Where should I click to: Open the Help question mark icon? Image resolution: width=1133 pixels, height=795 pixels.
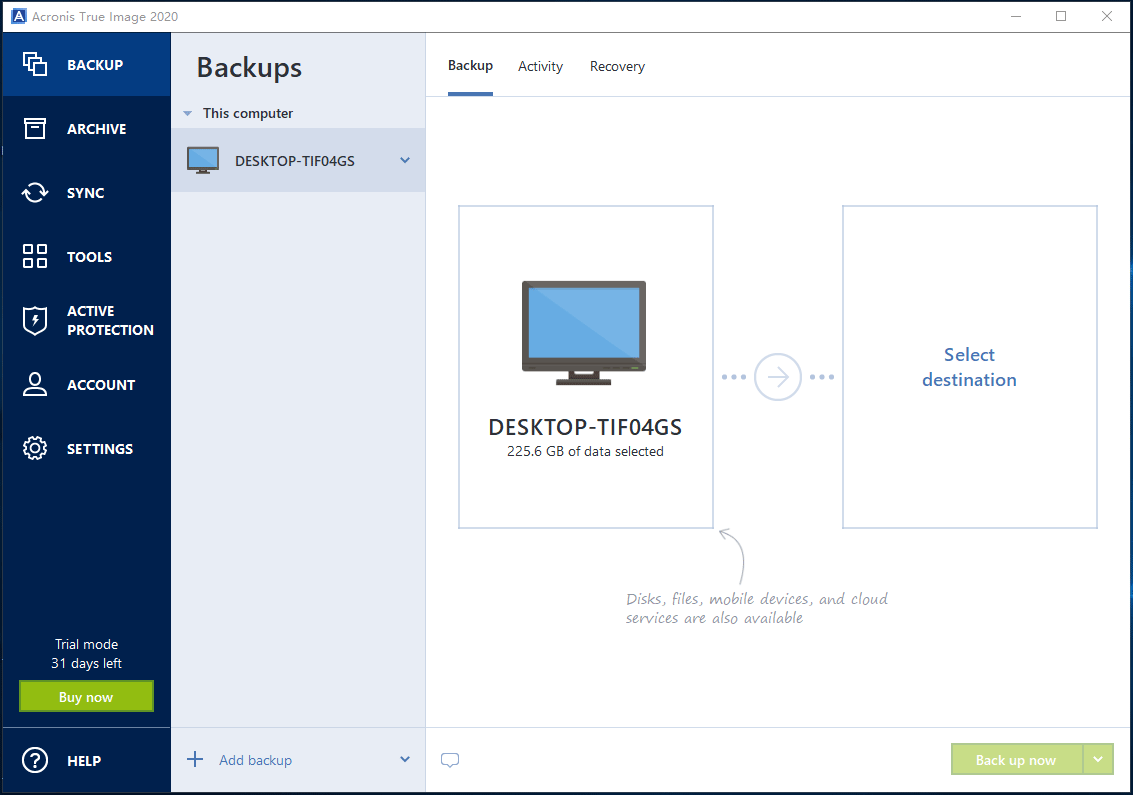(35, 760)
